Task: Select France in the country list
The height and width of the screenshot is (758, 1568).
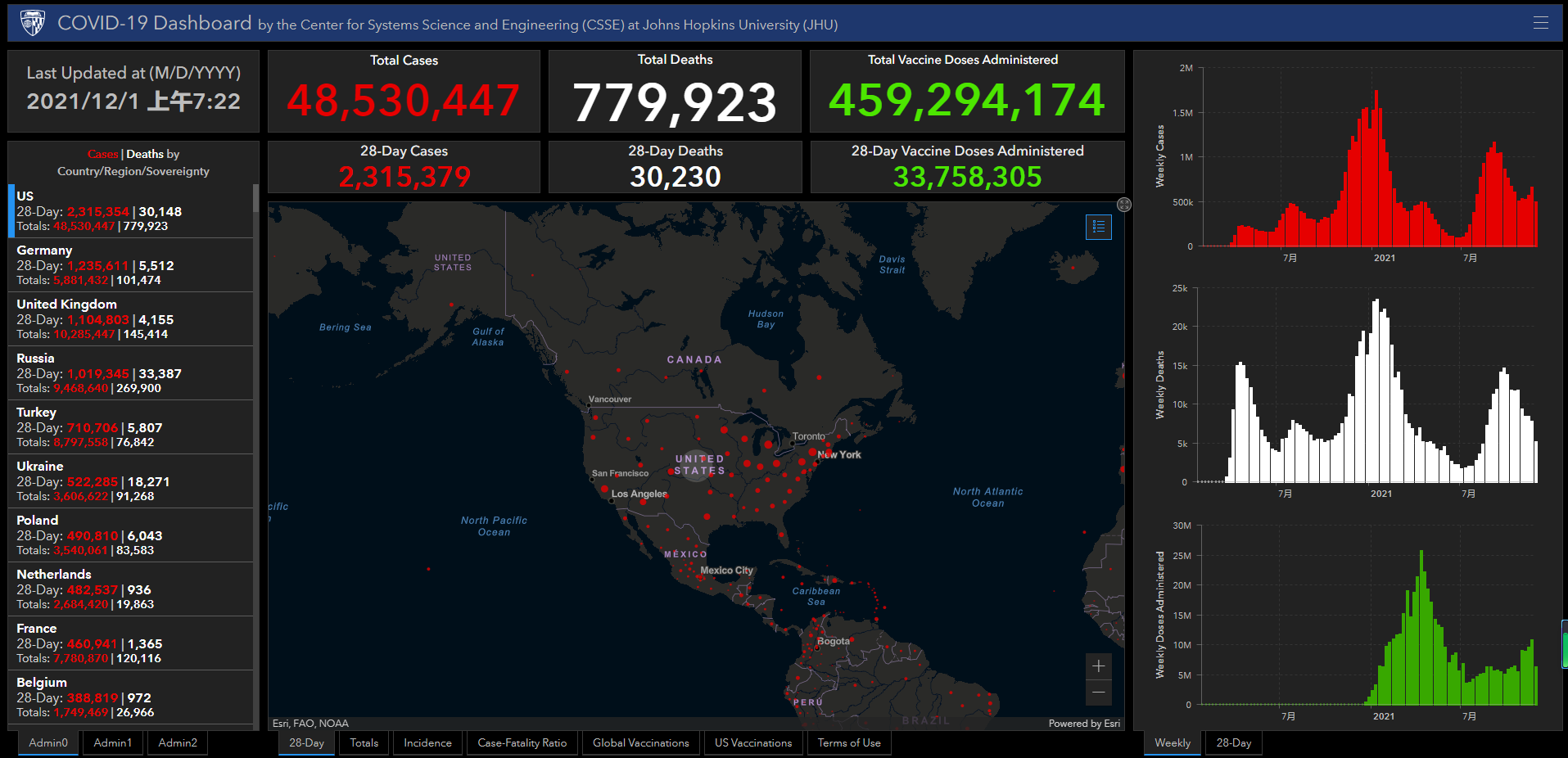Action: click(131, 643)
